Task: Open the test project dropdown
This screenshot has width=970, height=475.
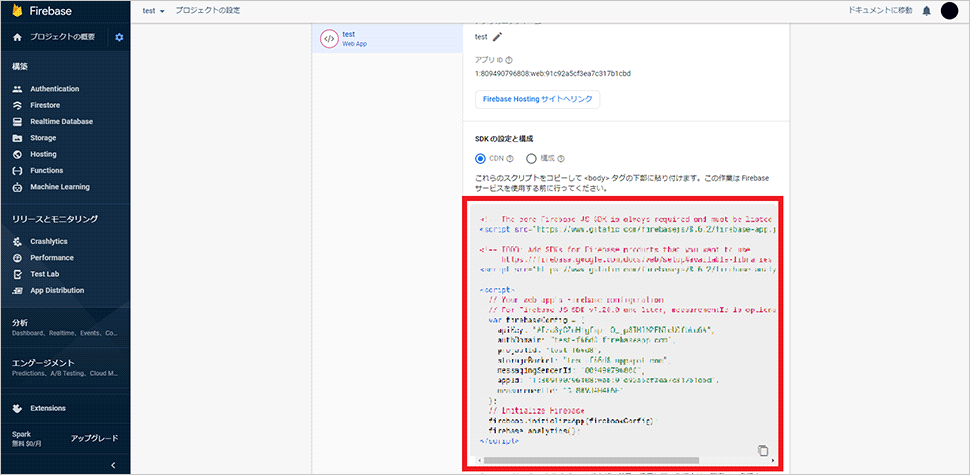Action: 153,11
